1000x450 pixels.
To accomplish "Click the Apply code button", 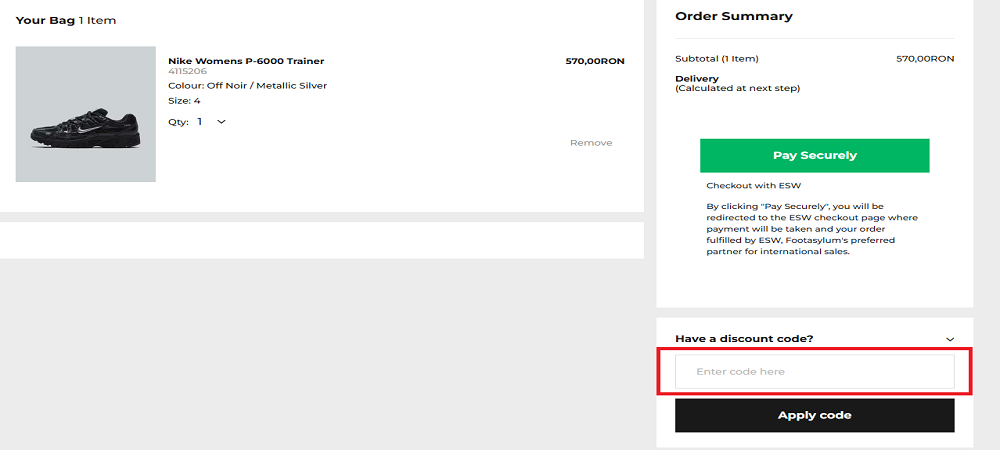I will coord(814,415).
